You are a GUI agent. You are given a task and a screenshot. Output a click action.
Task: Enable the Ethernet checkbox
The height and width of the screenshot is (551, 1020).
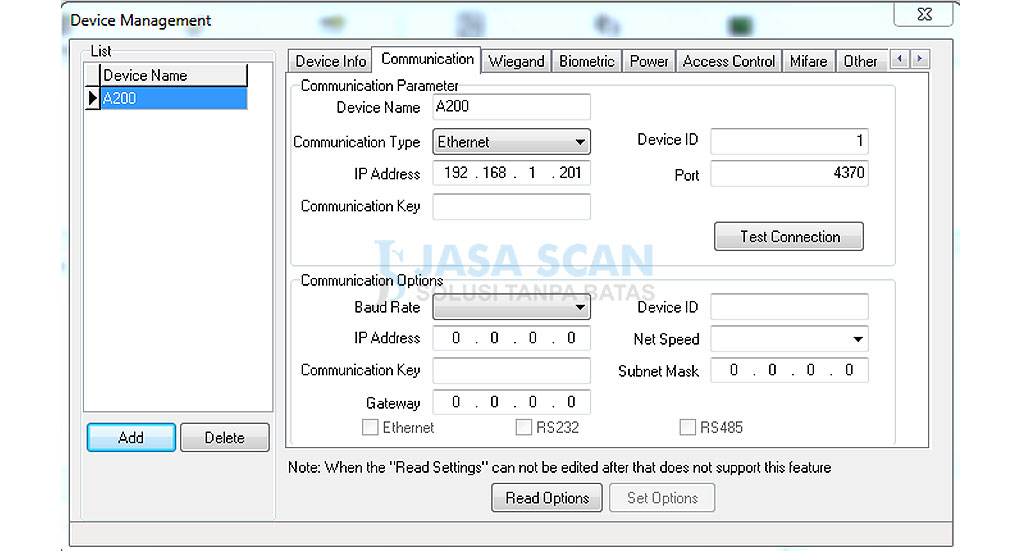tap(370, 427)
